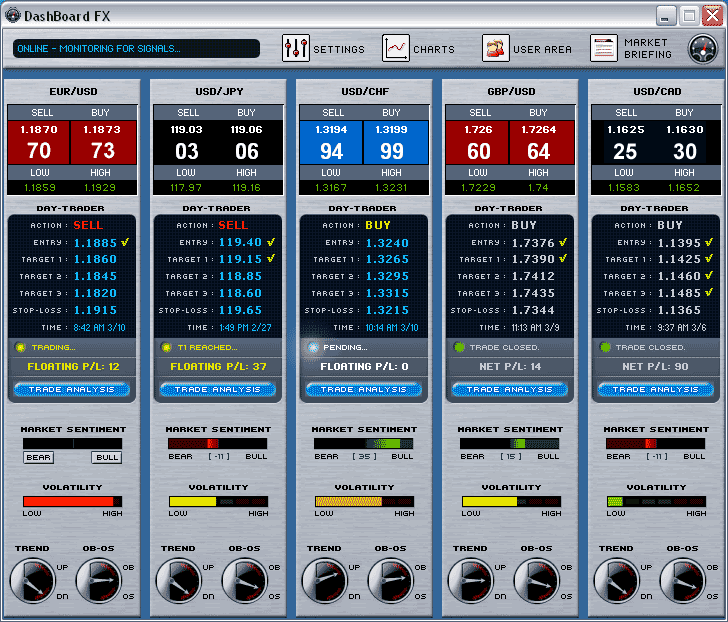Click the EUR/USD volatility bar
This screenshot has width=728, height=622.
[72, 501]
